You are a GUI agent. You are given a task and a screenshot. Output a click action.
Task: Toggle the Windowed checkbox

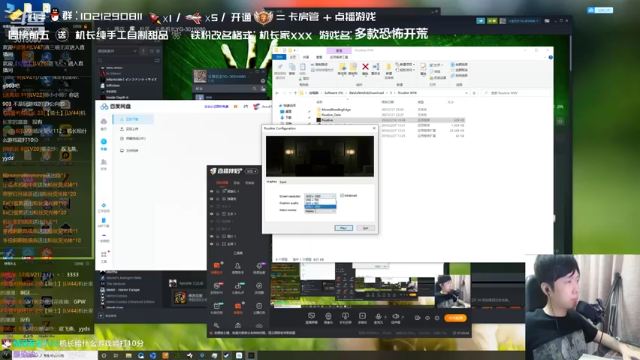pos(342,196)
